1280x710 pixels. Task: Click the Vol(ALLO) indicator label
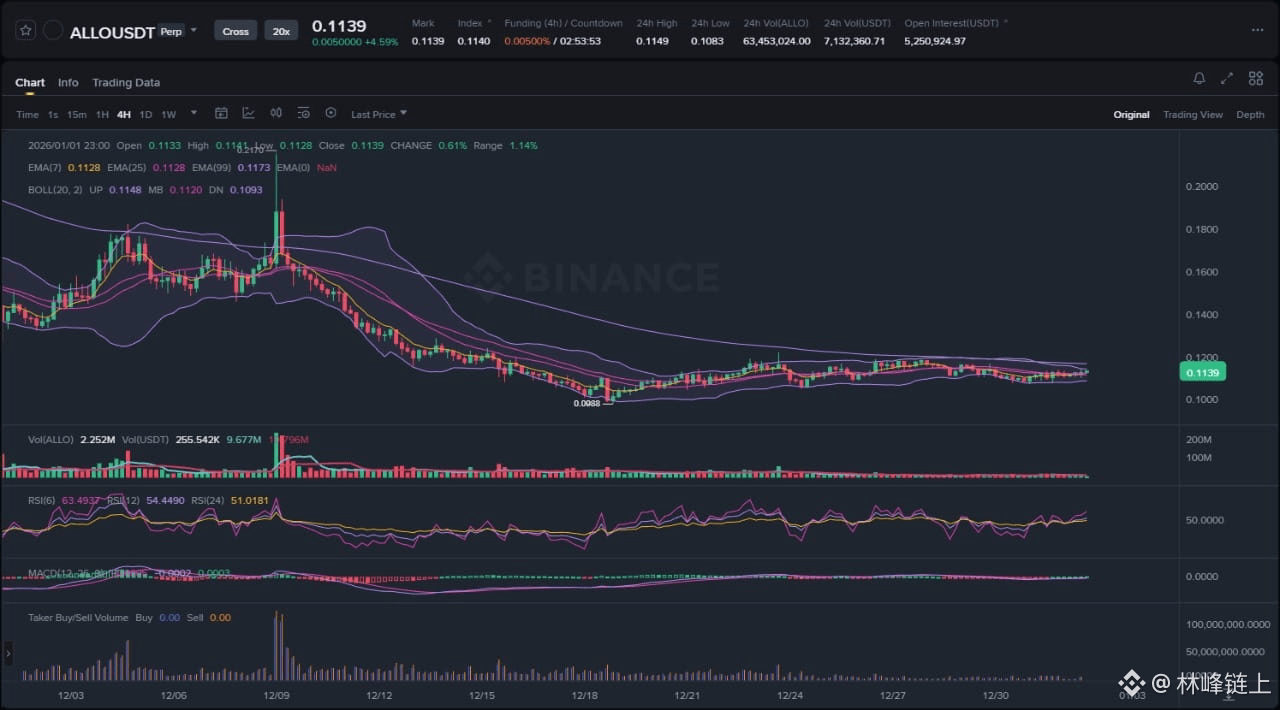tap(49, 440)
